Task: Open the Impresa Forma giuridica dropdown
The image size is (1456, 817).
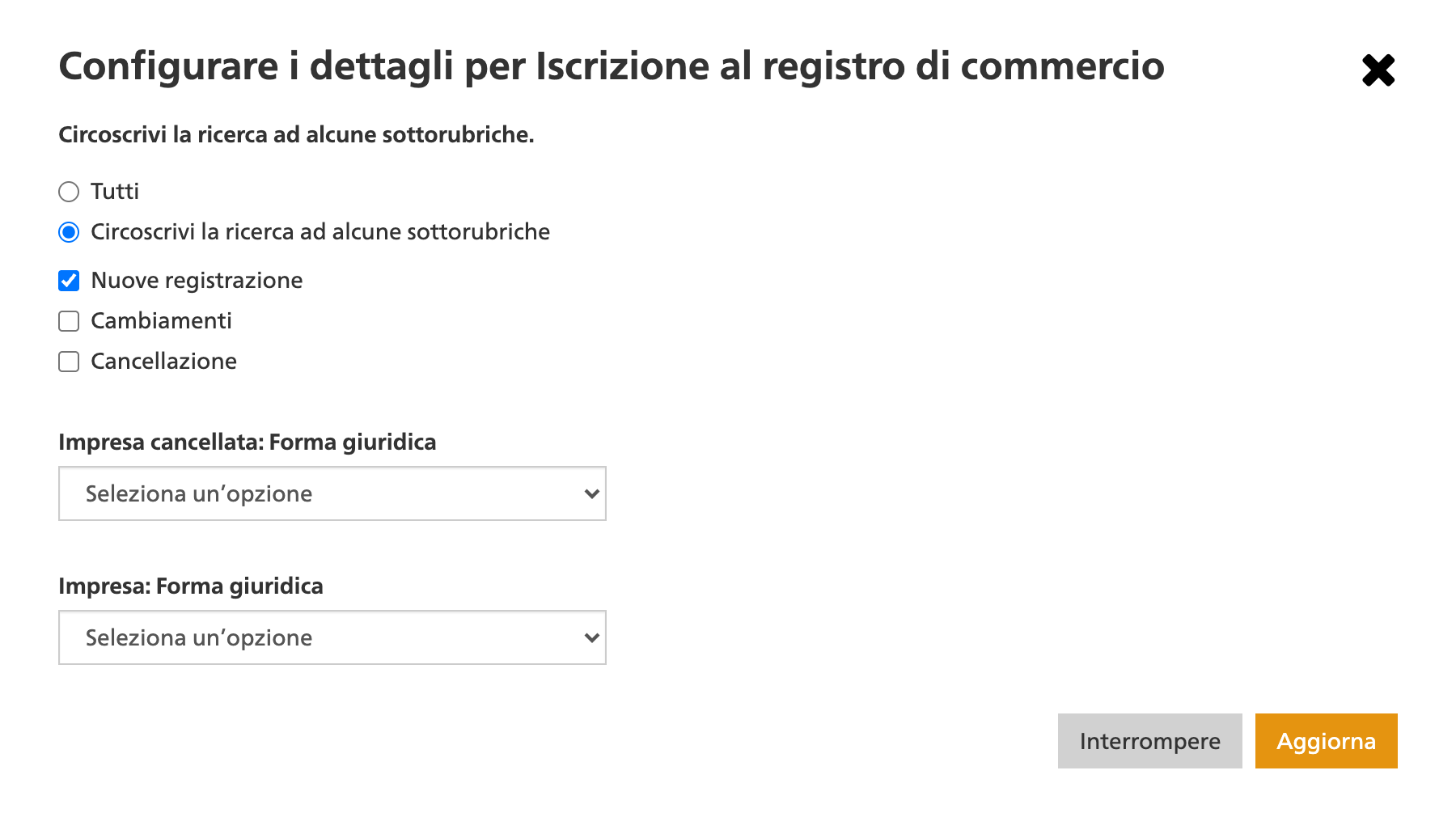Action: point(332,637)
